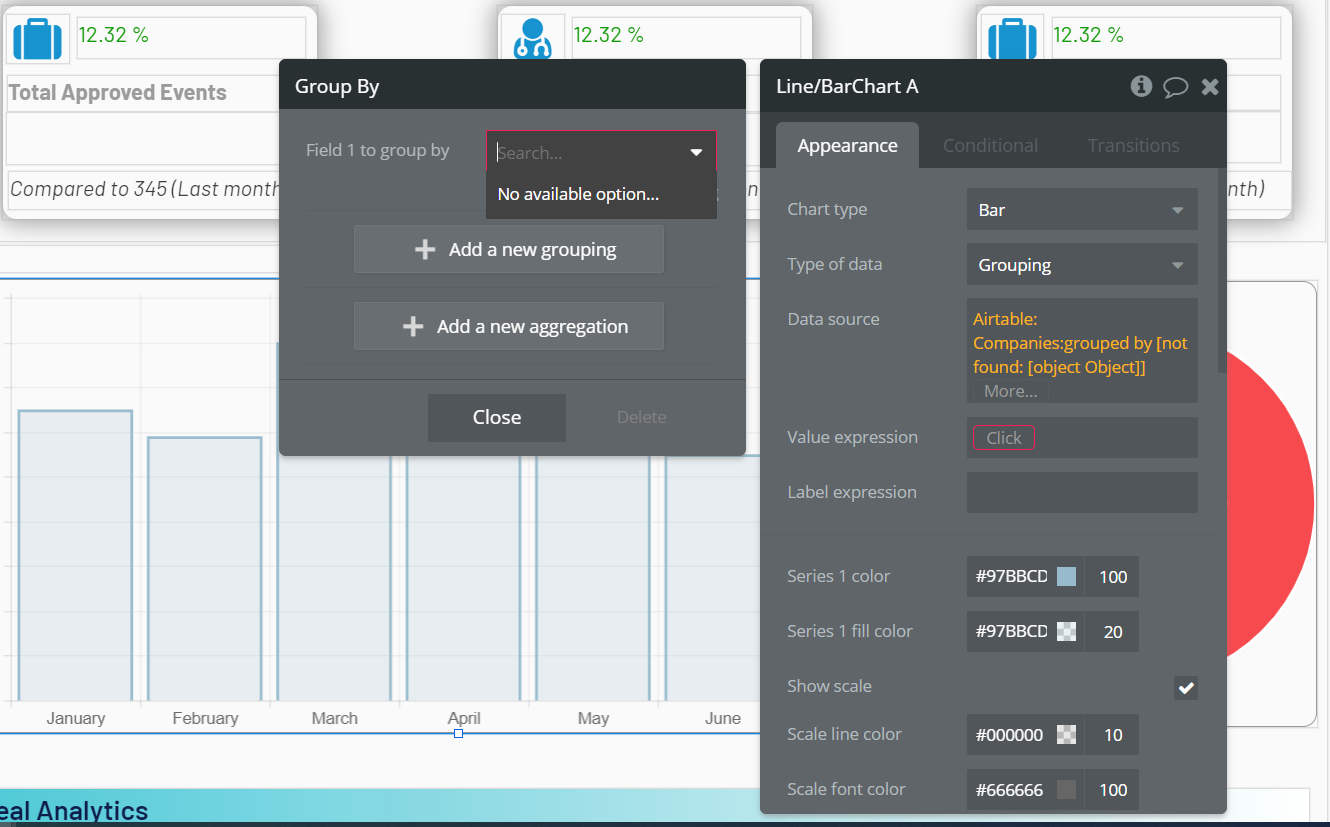The image size is (1330, 827).
Task: Switch to the Appearance tab
Action: 847,146
